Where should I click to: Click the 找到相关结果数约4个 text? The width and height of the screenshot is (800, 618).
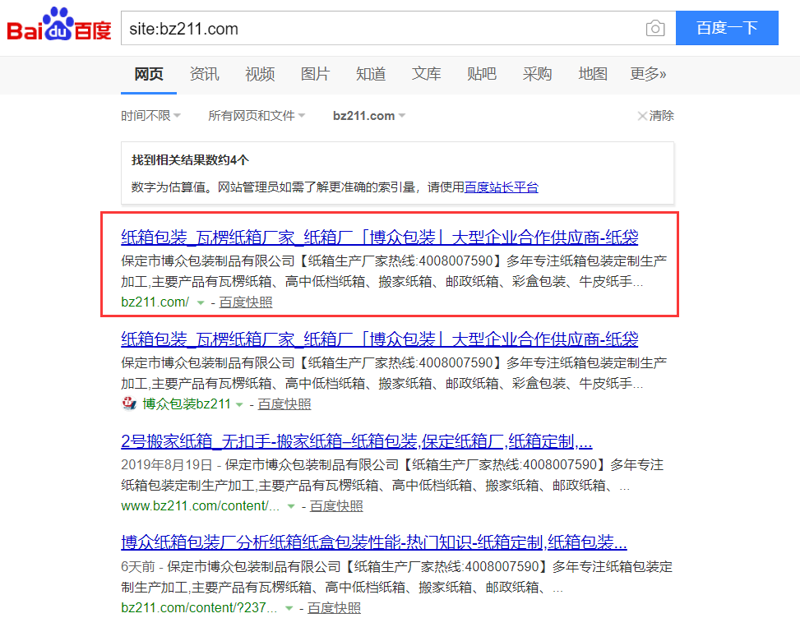coord(190,160)
